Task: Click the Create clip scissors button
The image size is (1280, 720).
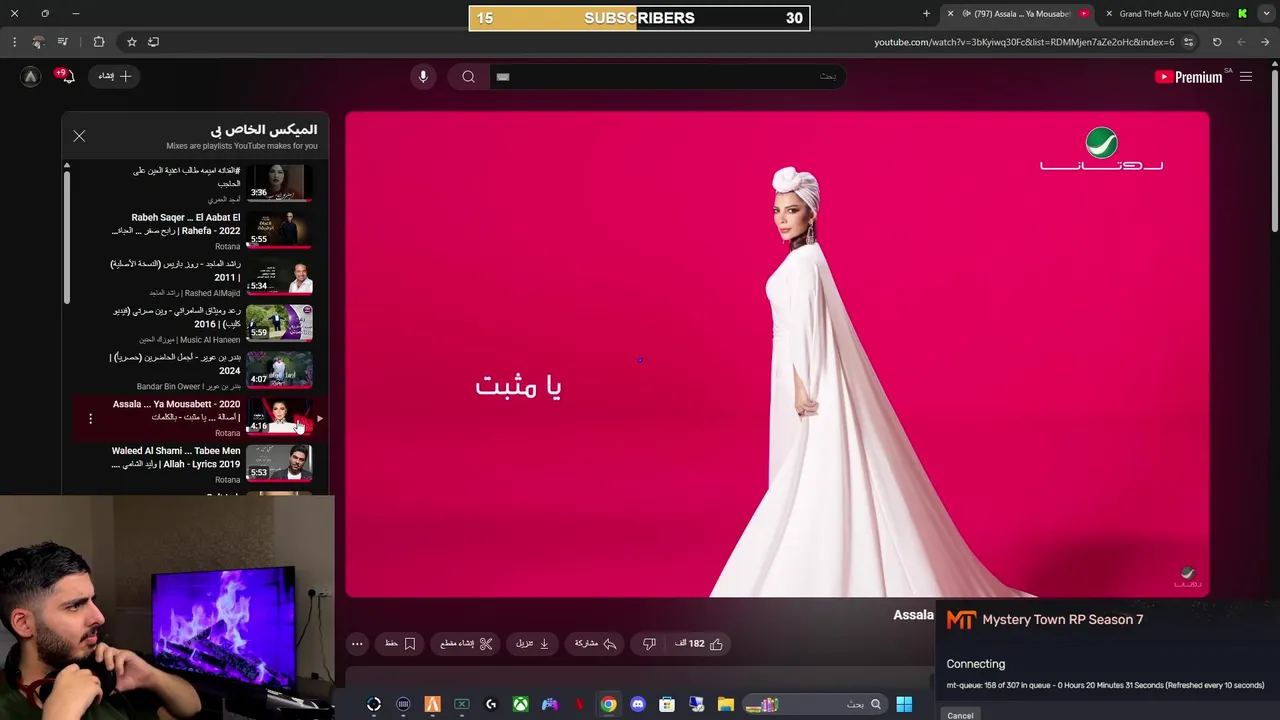Action: pos(466,644)
